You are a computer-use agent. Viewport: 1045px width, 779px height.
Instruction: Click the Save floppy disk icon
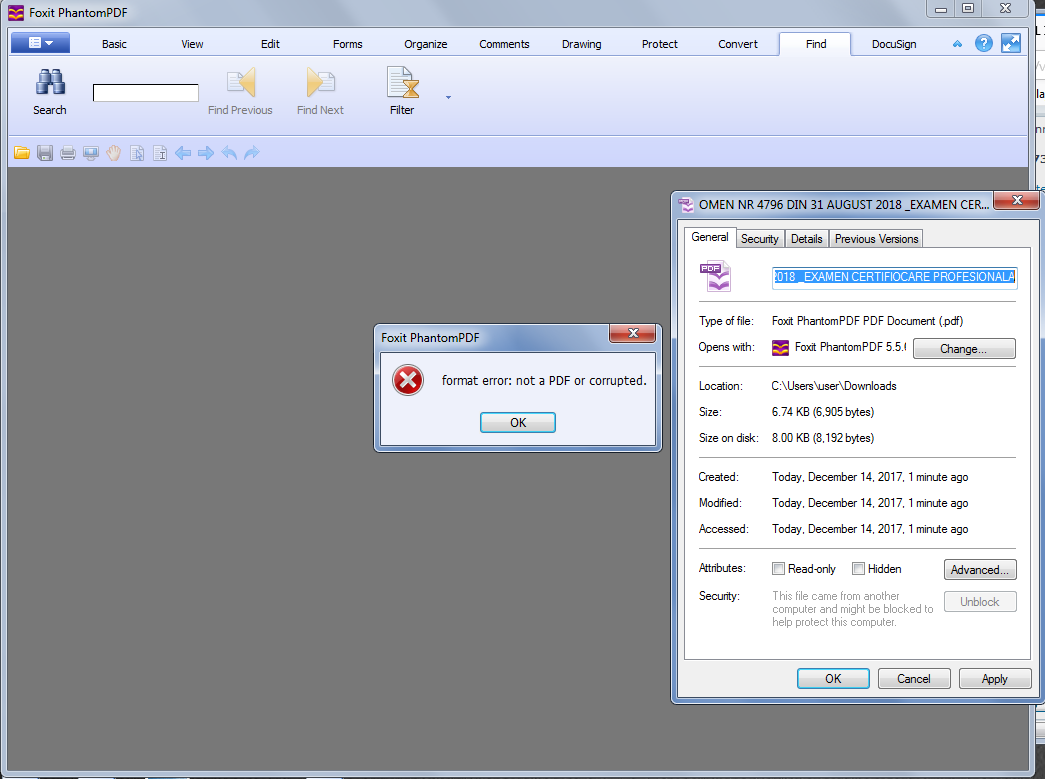click(45, 153)
